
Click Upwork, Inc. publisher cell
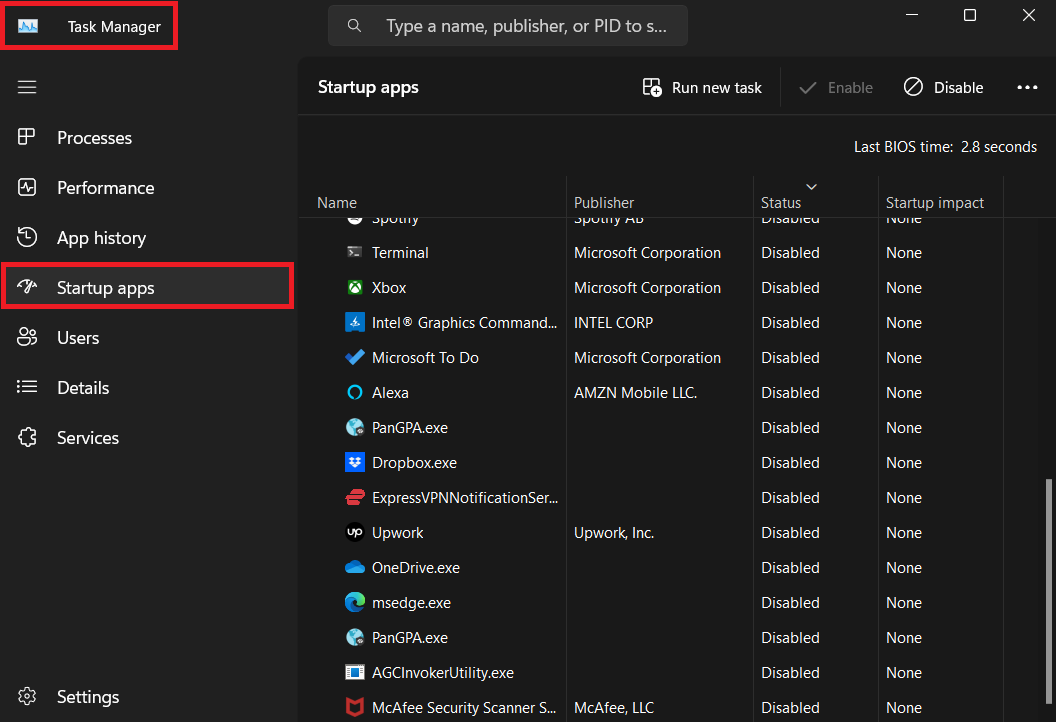[614, 533]
